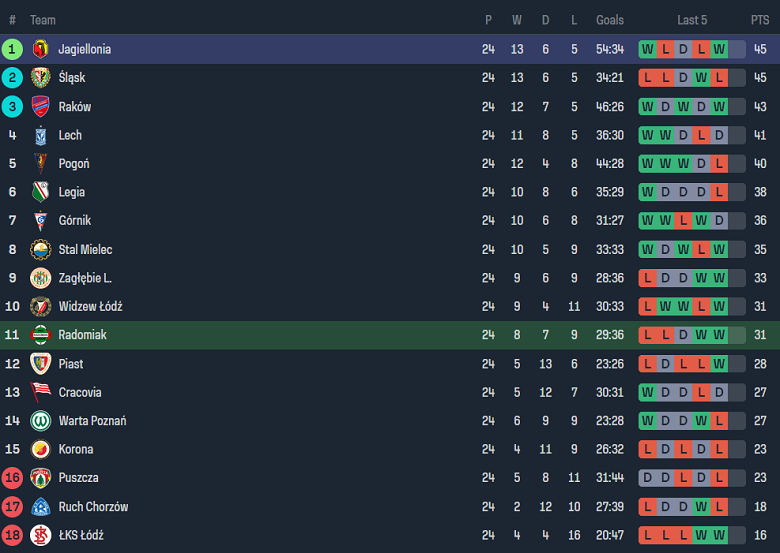
Task: Click the Raków club crest icon
Action: point(40,106)
